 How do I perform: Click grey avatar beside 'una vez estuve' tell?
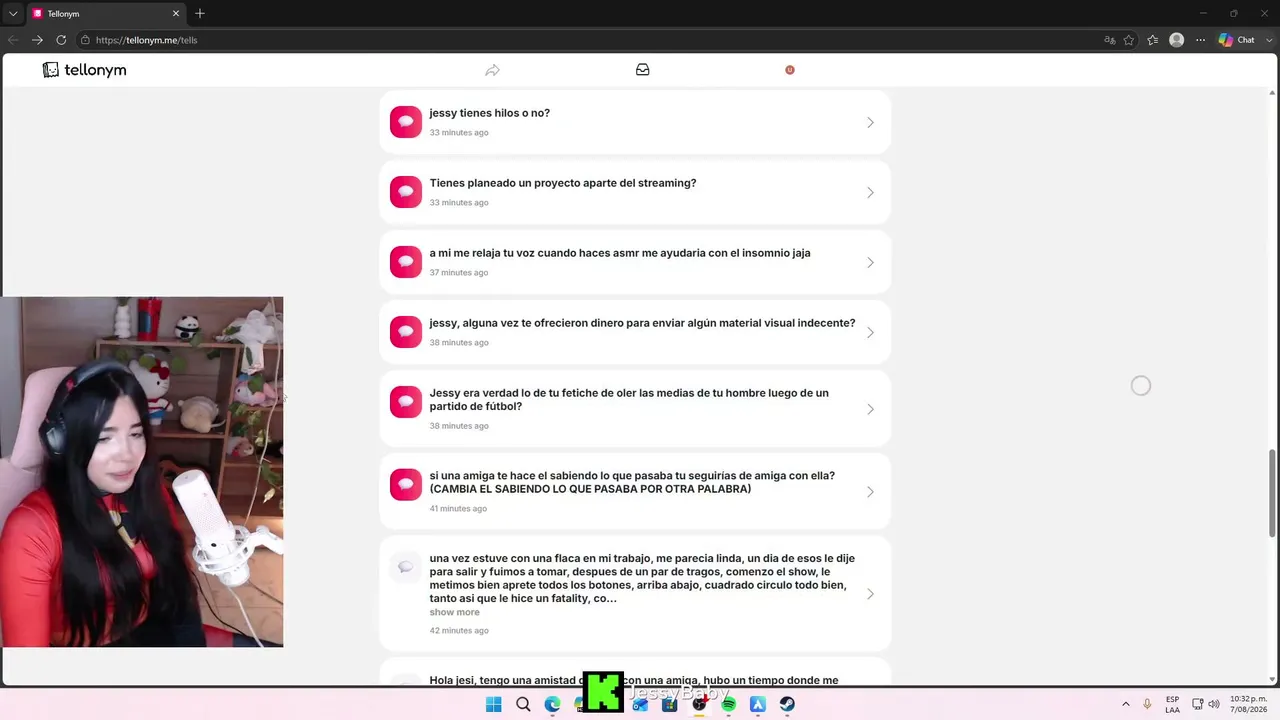406,568
